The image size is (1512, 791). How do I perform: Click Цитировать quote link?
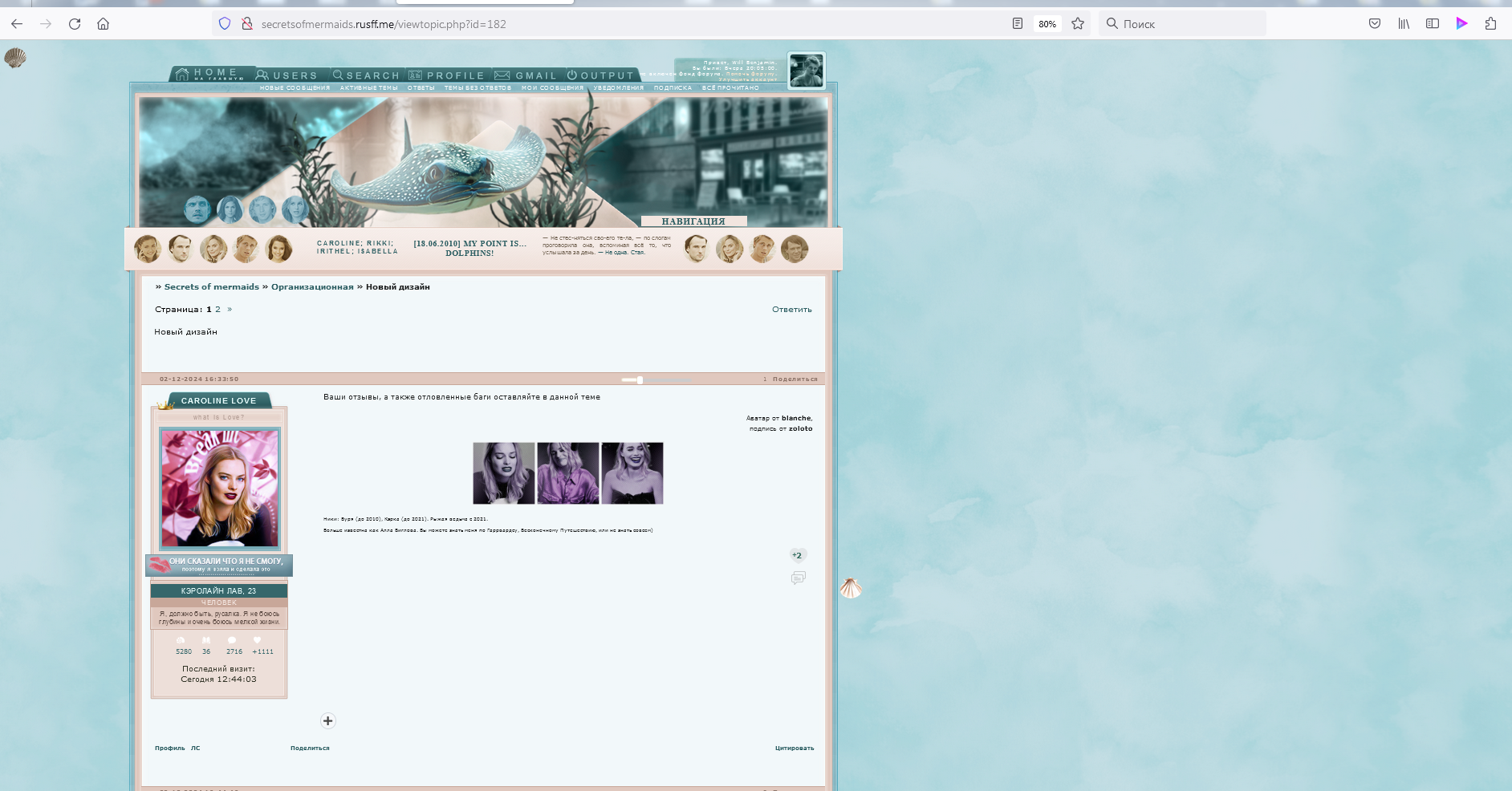pos(795,748)
